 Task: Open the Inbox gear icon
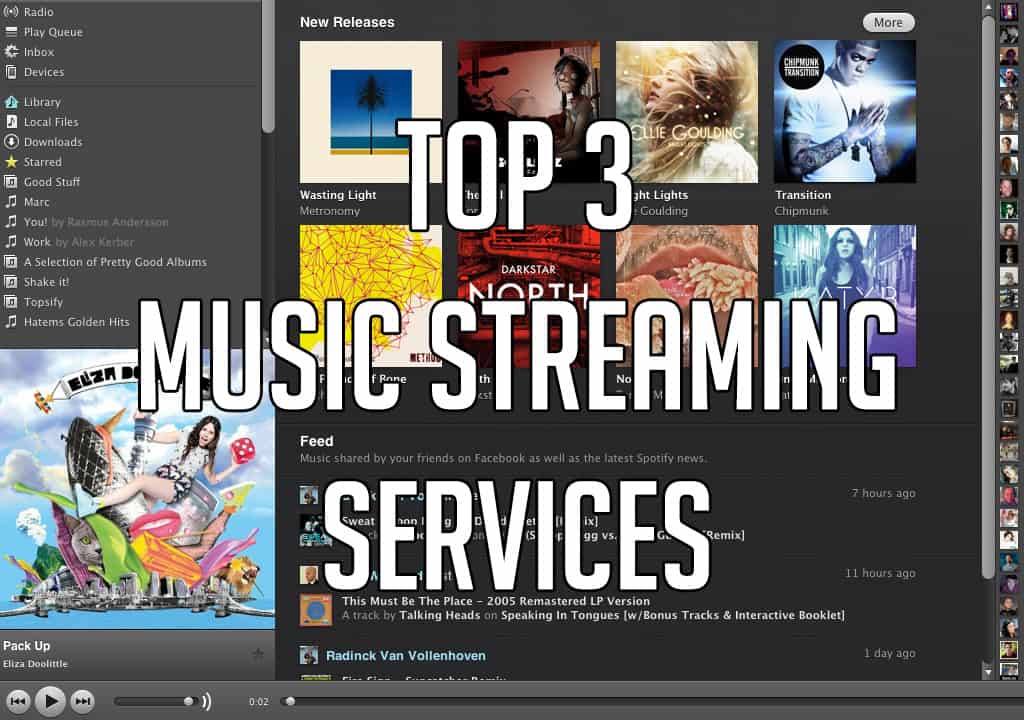point(11,52)
